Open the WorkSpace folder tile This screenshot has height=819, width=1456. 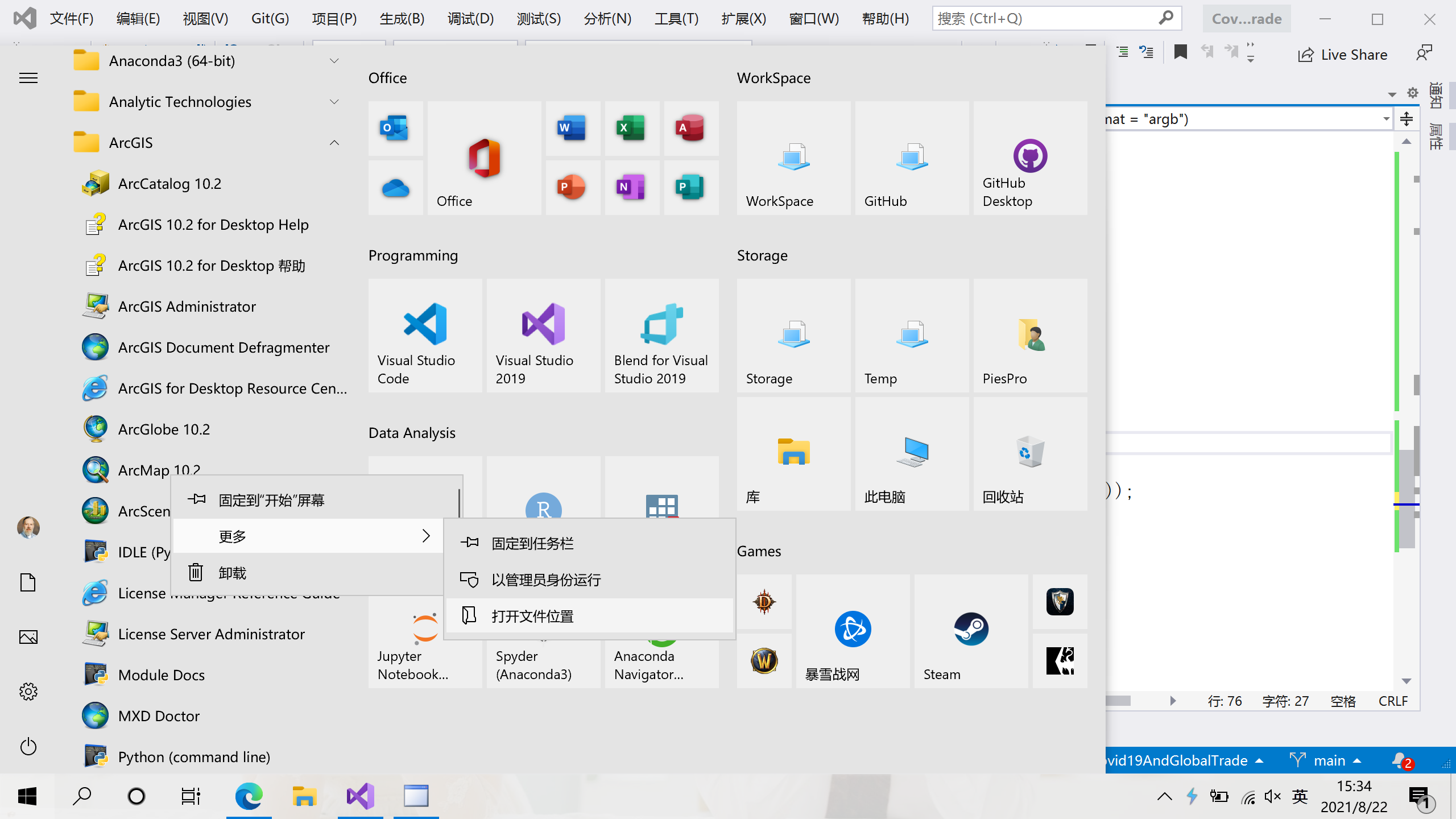[793, 158]
